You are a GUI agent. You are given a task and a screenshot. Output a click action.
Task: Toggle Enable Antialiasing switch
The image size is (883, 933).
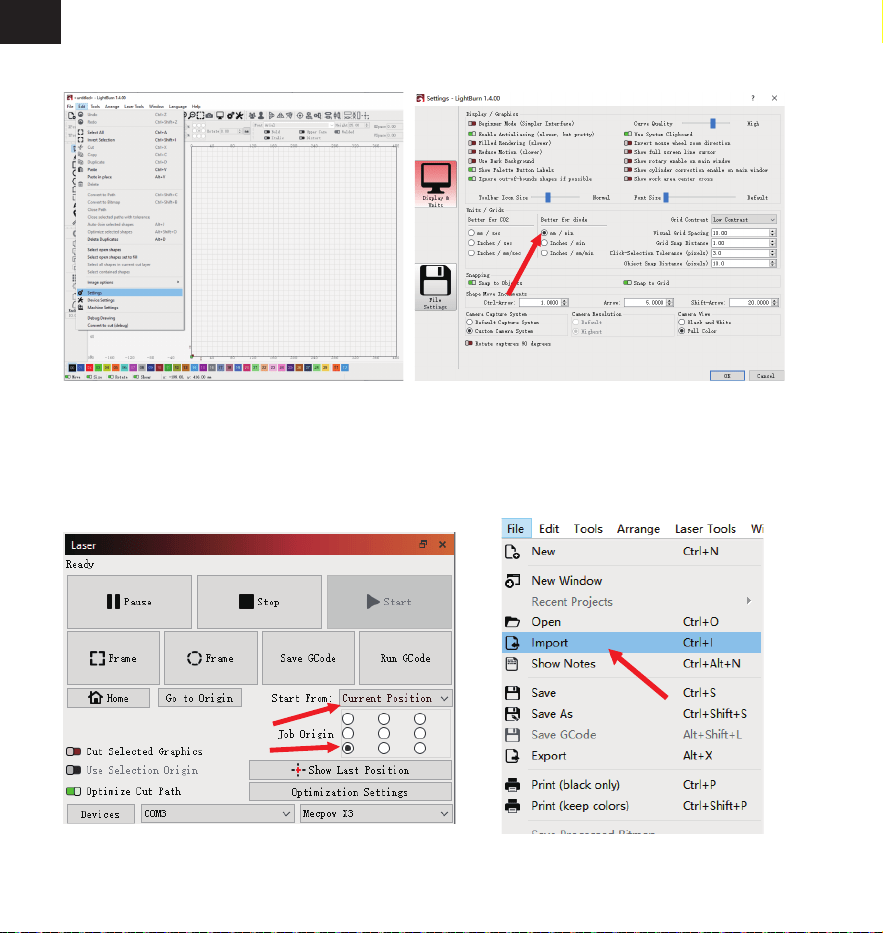pyautogui.click(x=472, y=134)
